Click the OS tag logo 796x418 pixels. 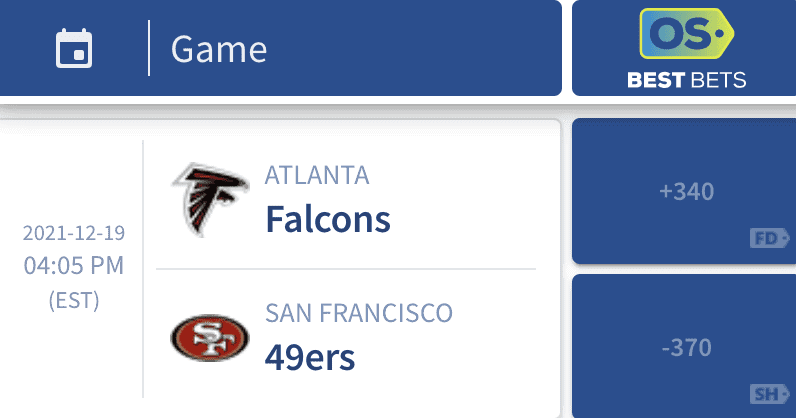click(686, 34)
